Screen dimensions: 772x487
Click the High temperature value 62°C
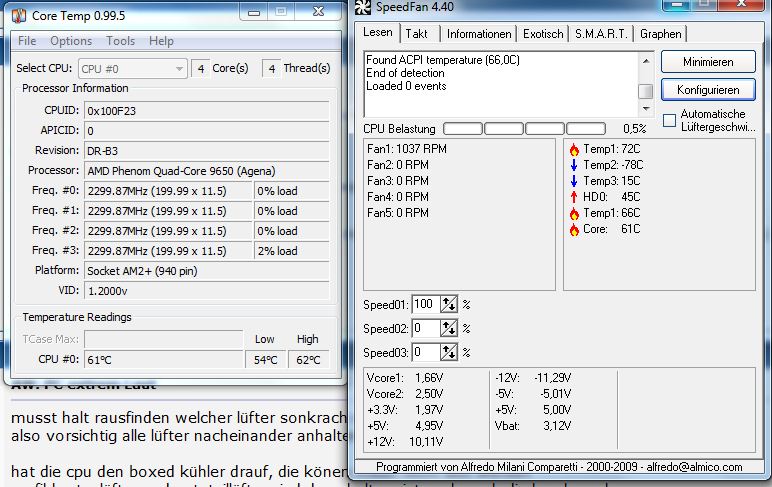click(308, 360)
